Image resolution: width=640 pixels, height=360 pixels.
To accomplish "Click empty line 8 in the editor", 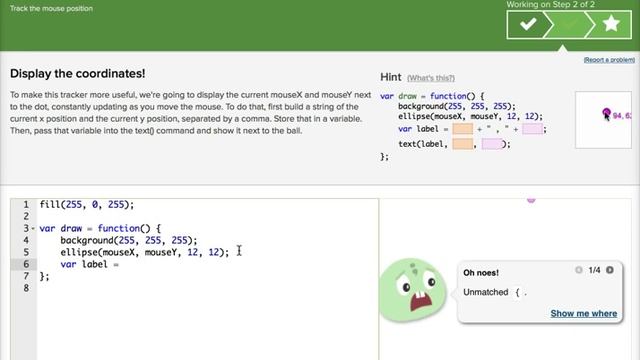I will tap(207, 288).
